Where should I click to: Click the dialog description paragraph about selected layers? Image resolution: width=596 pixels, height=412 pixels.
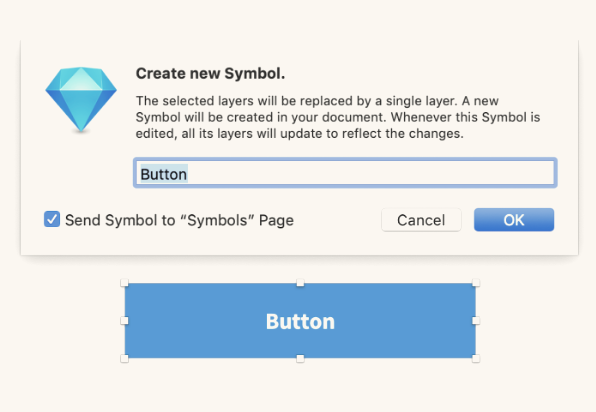coord(338,117)
